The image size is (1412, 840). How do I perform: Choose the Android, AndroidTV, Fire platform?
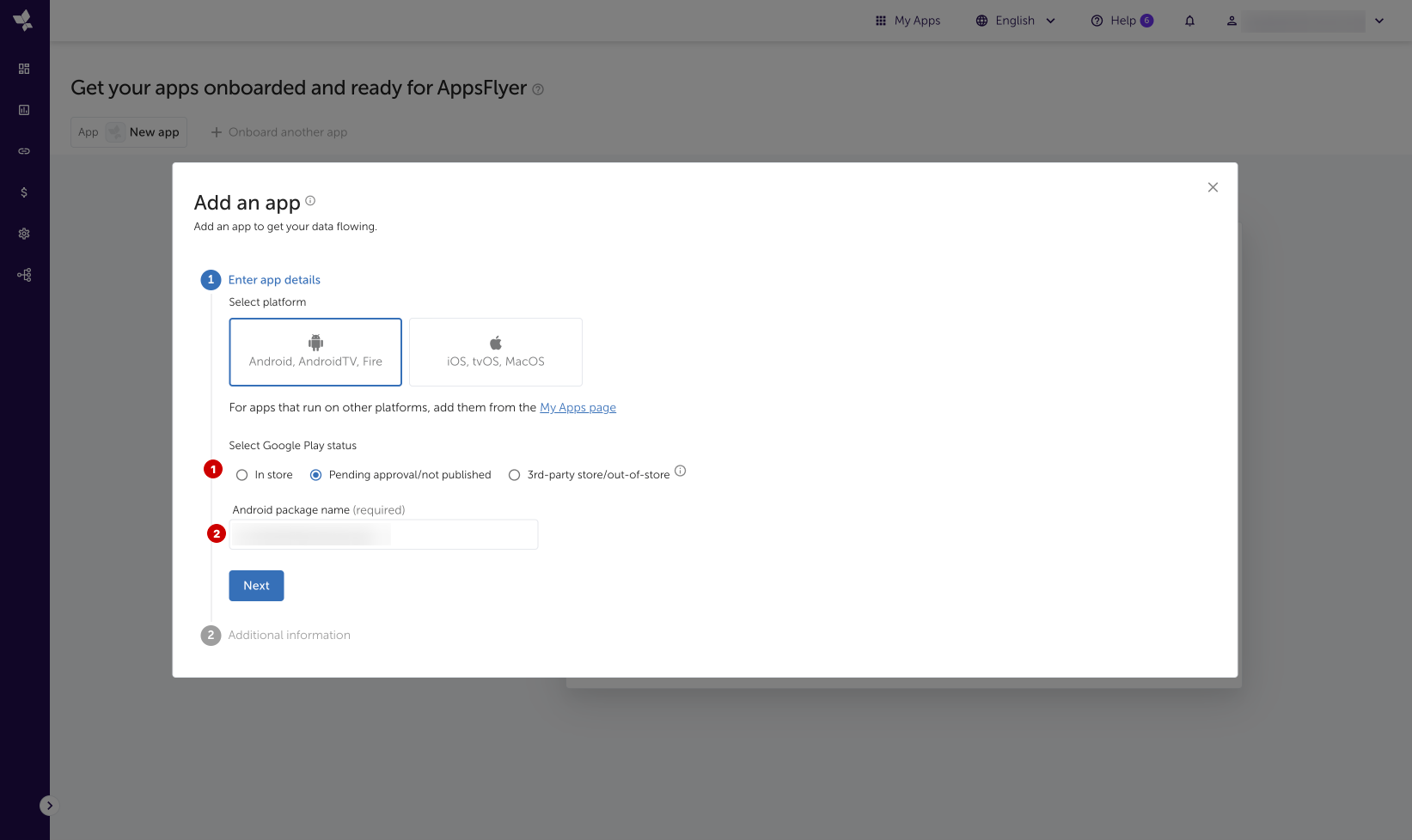315,352
